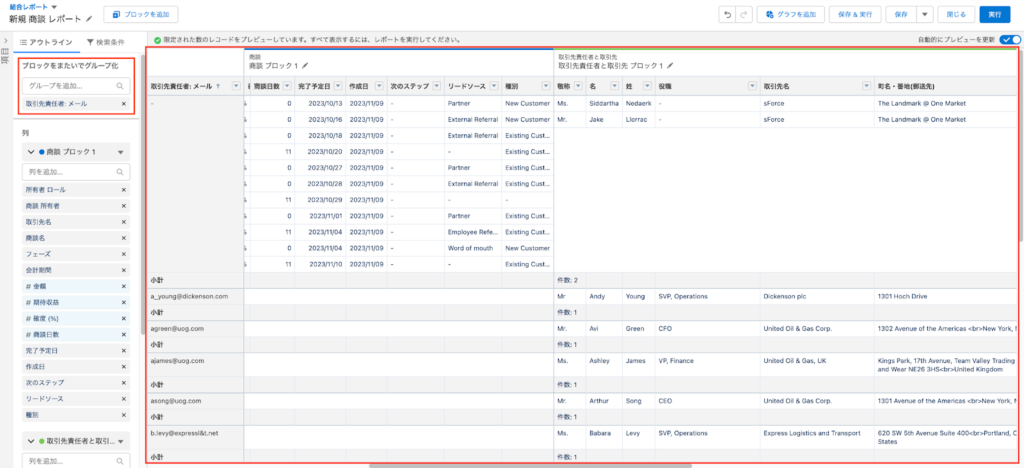
Task: Click the 保存 button
Action: 901,14
